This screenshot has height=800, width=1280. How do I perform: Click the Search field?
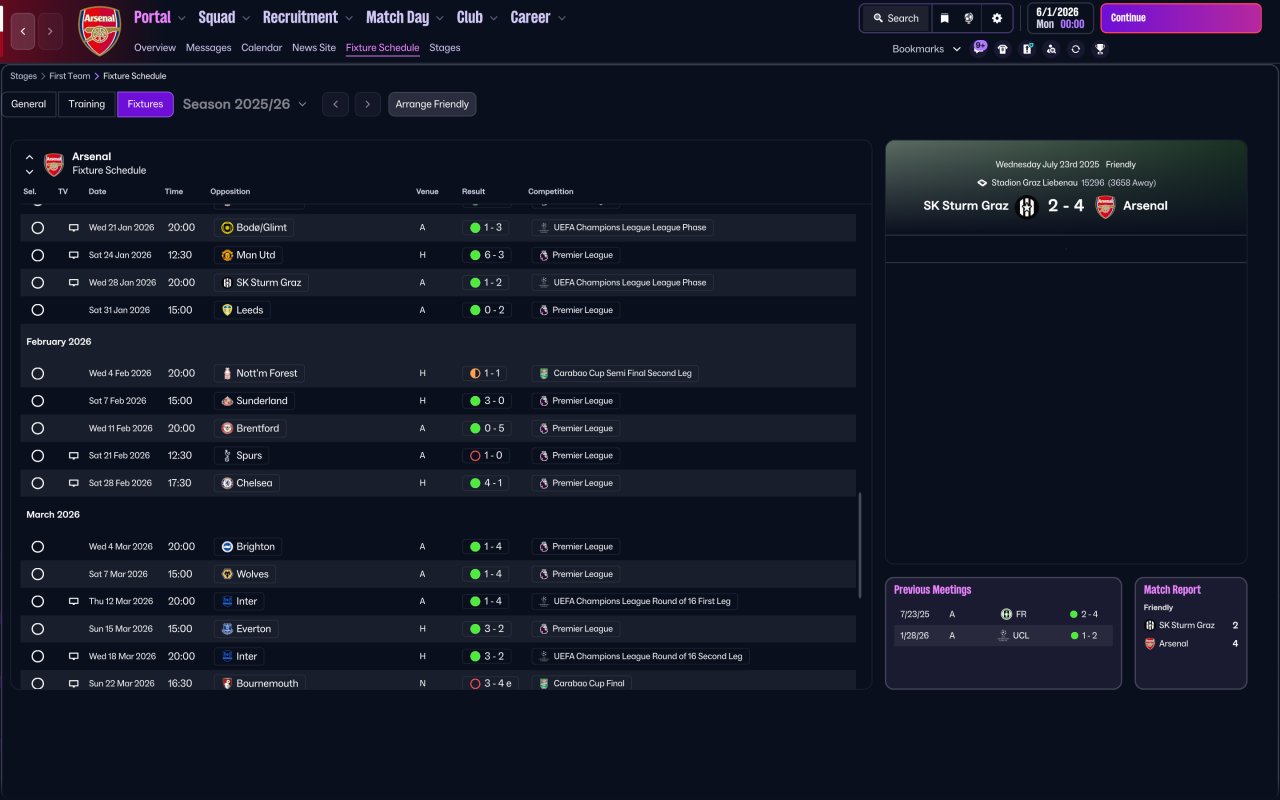point(895,18)
